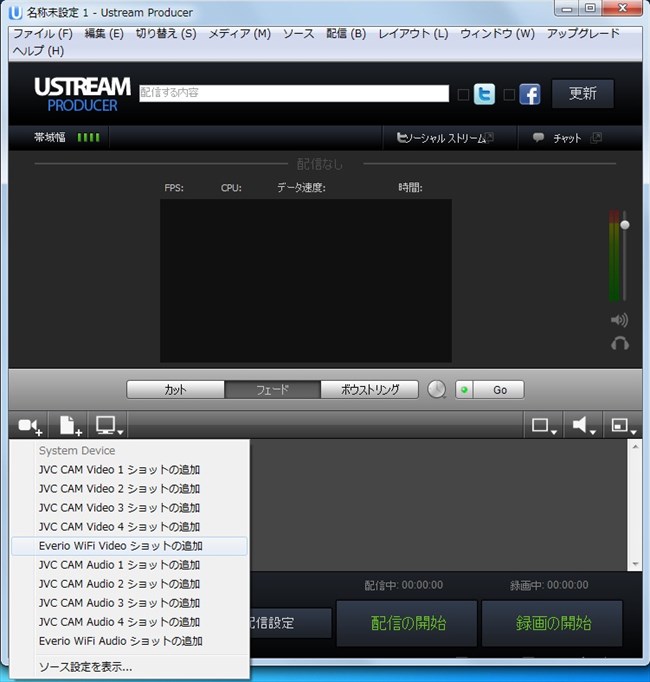Select Everio WiFi Video ショットの追加
Screen dimensions: 650x682
click(120, 546)
